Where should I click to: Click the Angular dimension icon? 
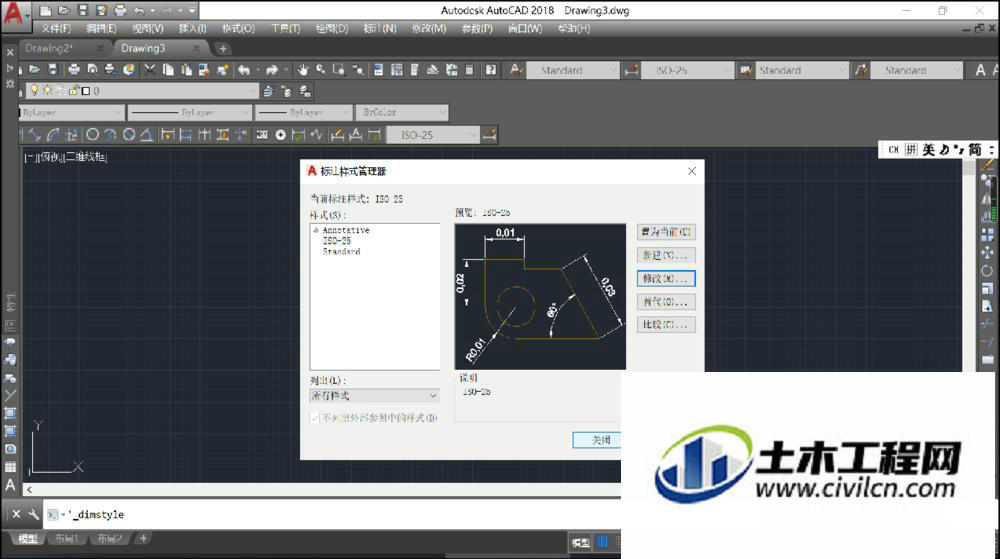click(x=146, y=134)
